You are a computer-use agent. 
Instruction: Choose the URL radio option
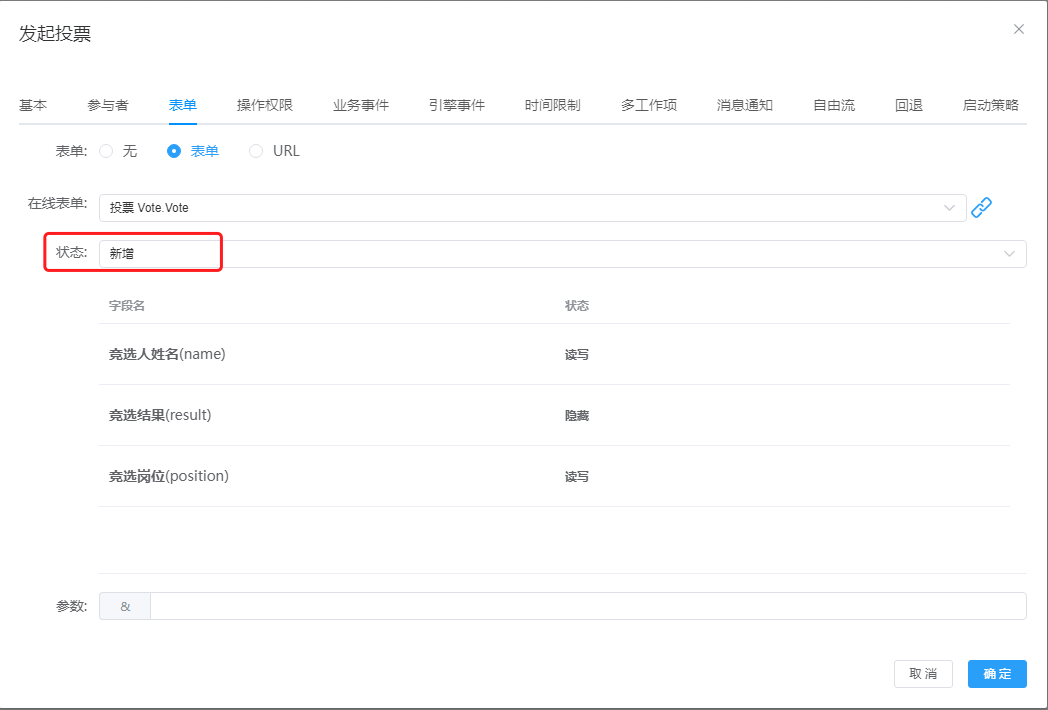(x=256, y=151)
